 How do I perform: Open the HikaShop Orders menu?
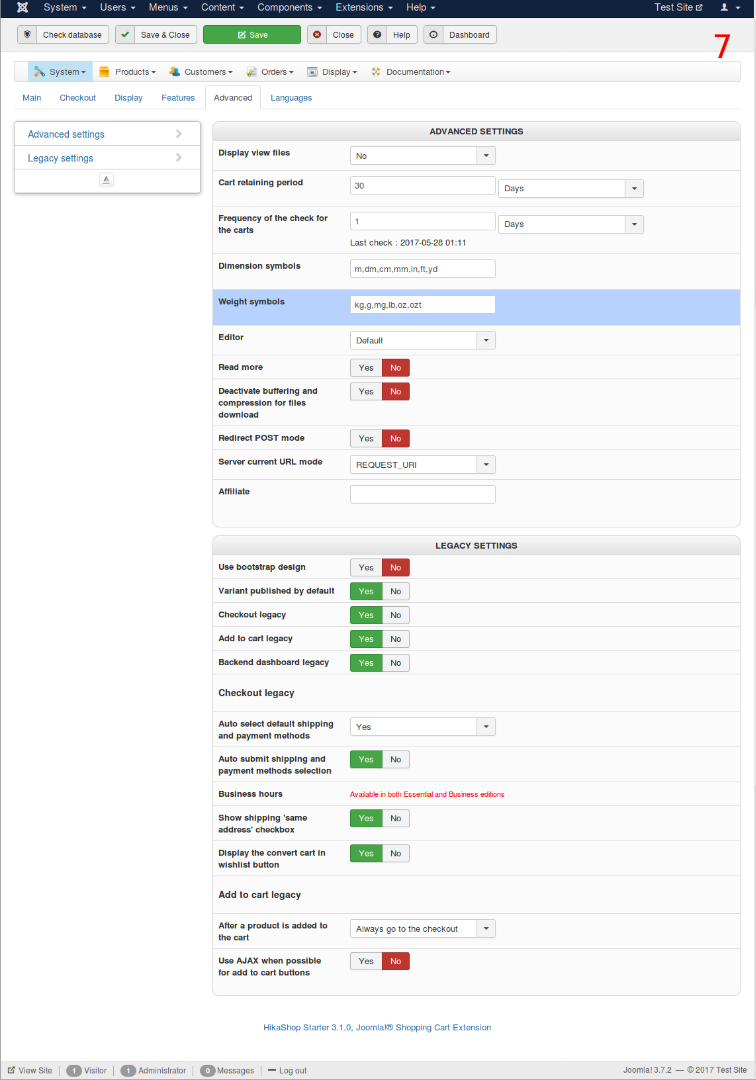click(270, 72)
